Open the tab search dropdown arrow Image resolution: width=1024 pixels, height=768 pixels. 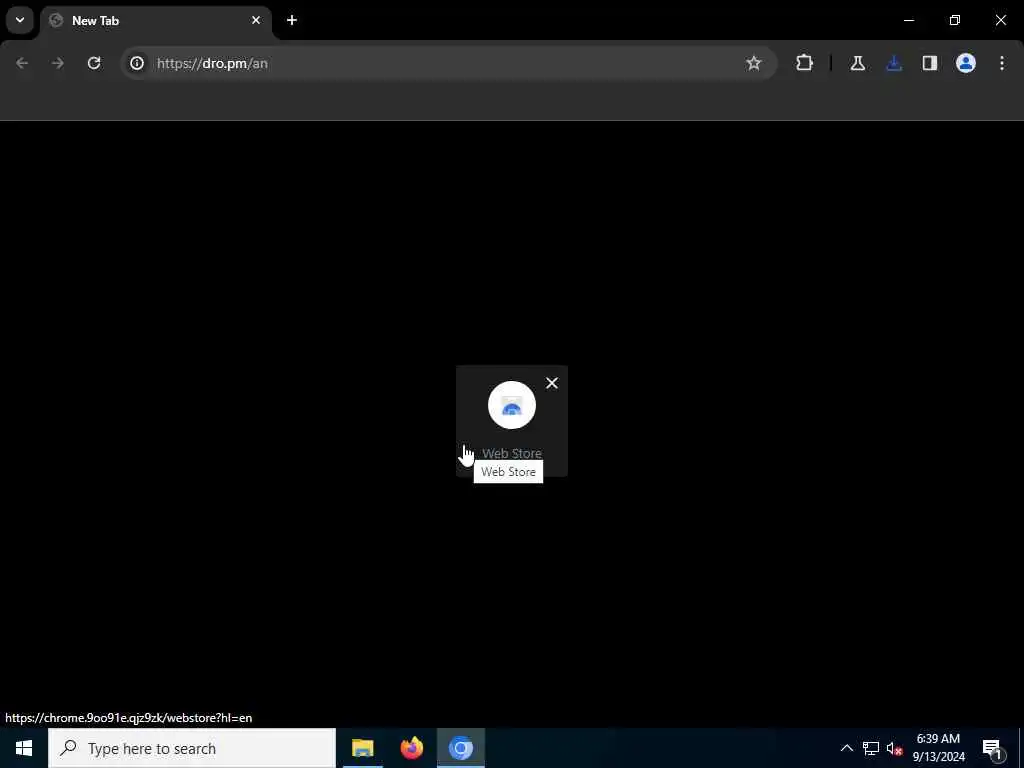tap(20, 20)
